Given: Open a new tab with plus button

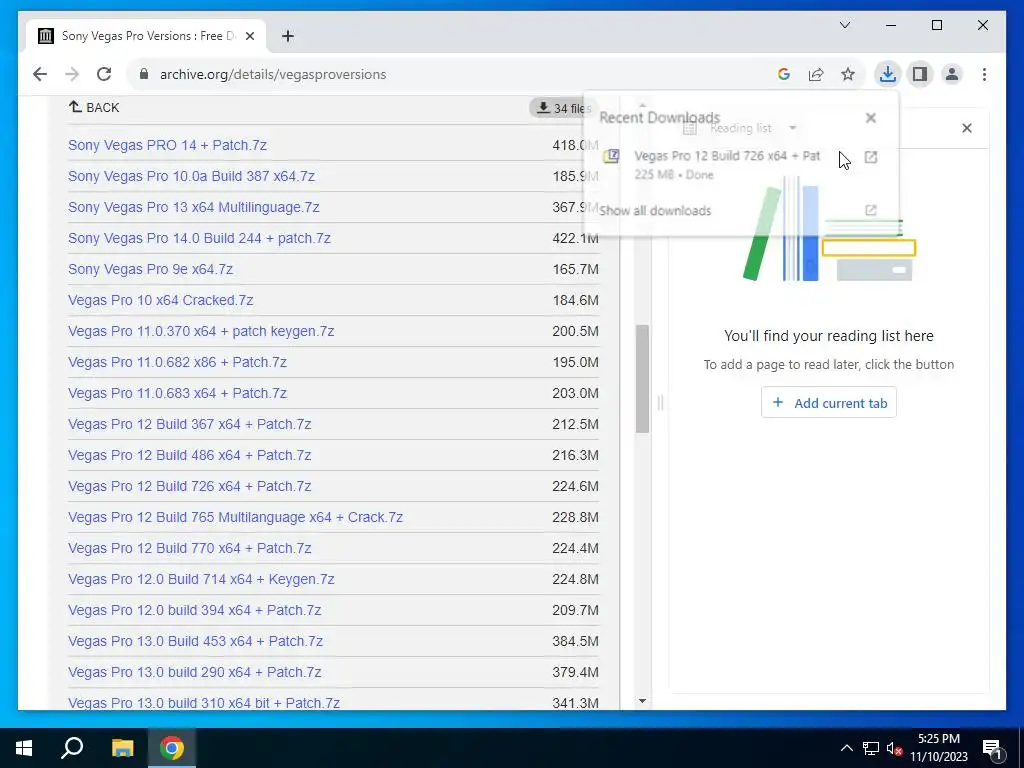Looking at the screenshot, I should coord(287,36).
